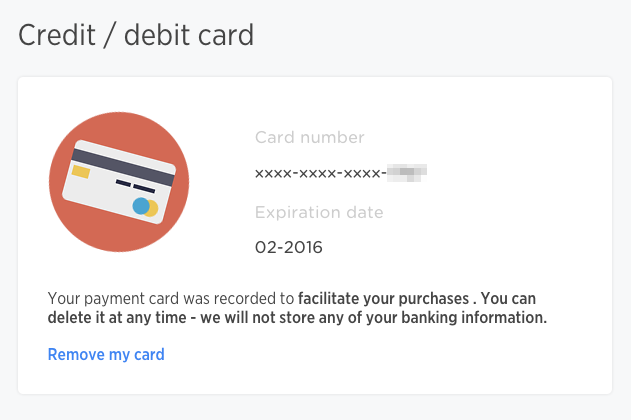Click the dark dashes on card icon
Screen dimensions: 631x420
coord(135,186)
